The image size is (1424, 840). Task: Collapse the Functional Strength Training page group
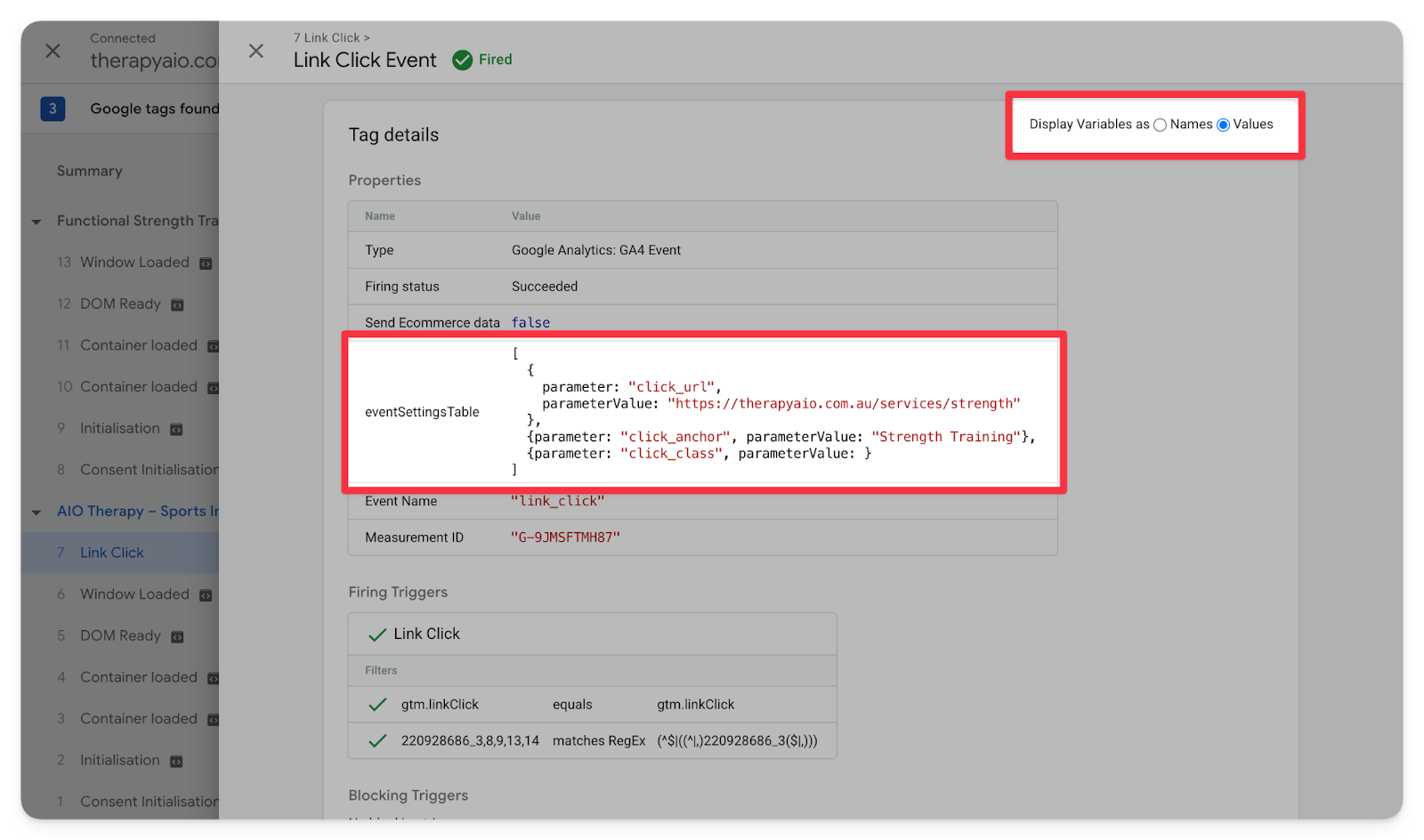36,222
